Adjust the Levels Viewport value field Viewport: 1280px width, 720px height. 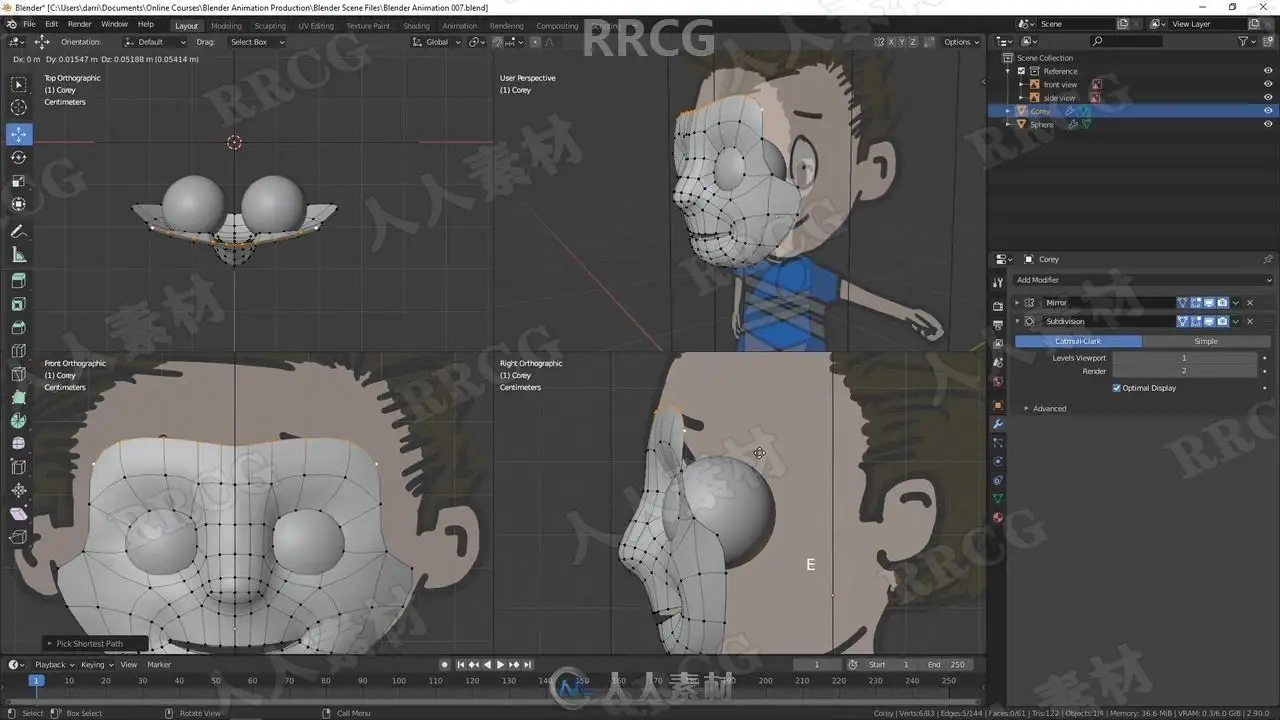[x=1184, y=358]
